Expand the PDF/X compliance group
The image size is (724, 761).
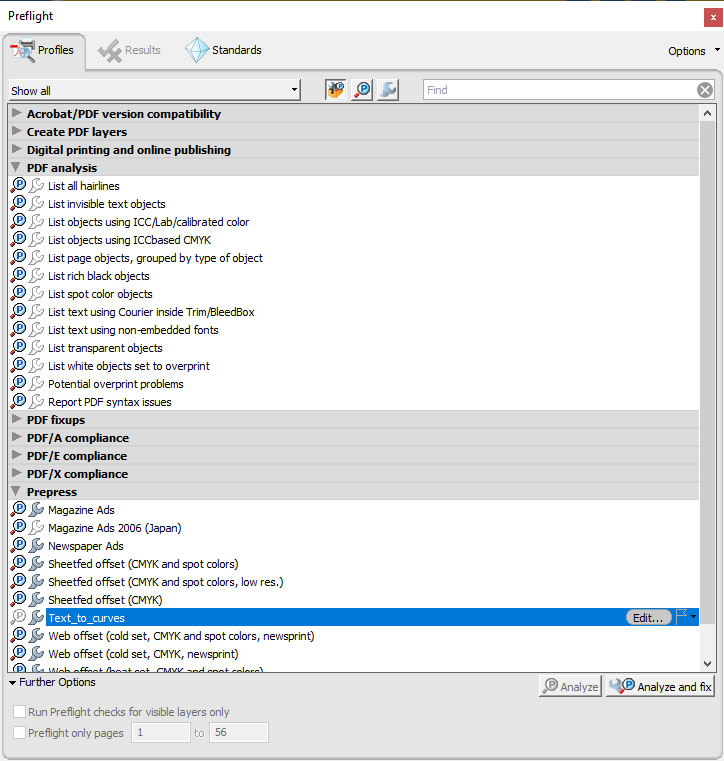(16, 473)
